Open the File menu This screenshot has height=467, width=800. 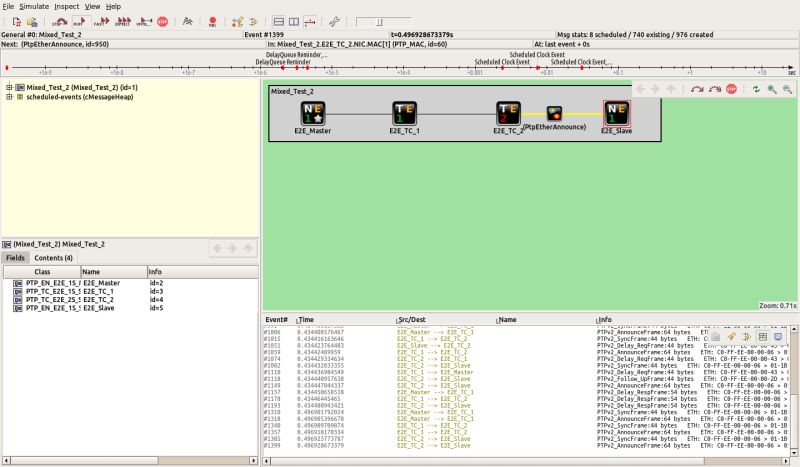pos(8,7)
